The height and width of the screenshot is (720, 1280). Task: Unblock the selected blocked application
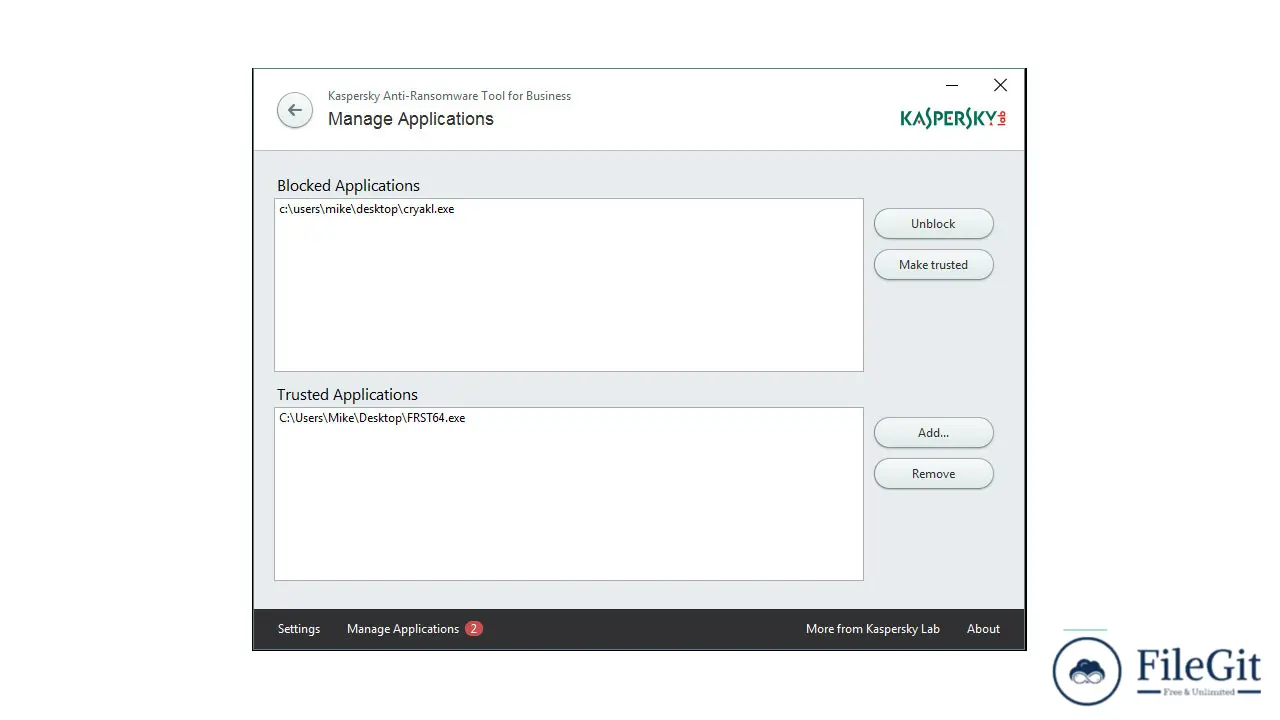pos(934,224)
